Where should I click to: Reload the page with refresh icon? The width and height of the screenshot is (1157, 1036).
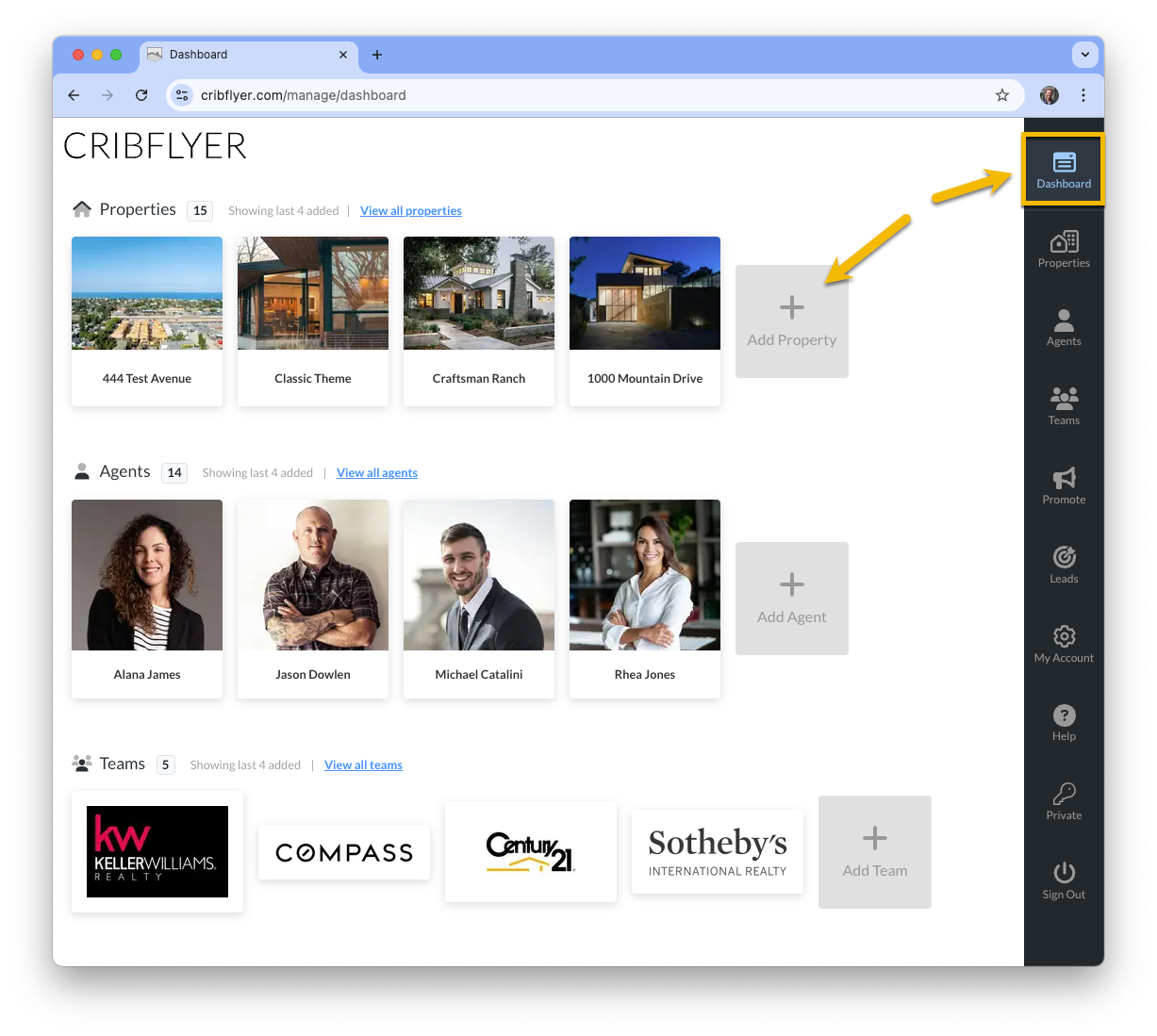click(141, 95)
